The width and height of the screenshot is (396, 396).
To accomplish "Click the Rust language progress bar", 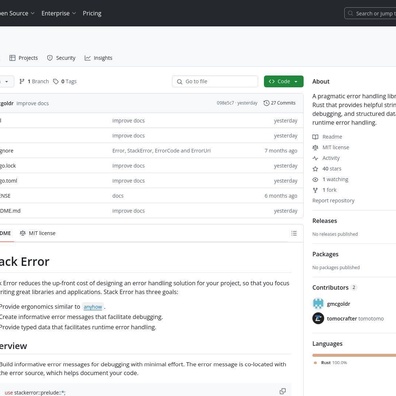I will [x=354, y=355].
